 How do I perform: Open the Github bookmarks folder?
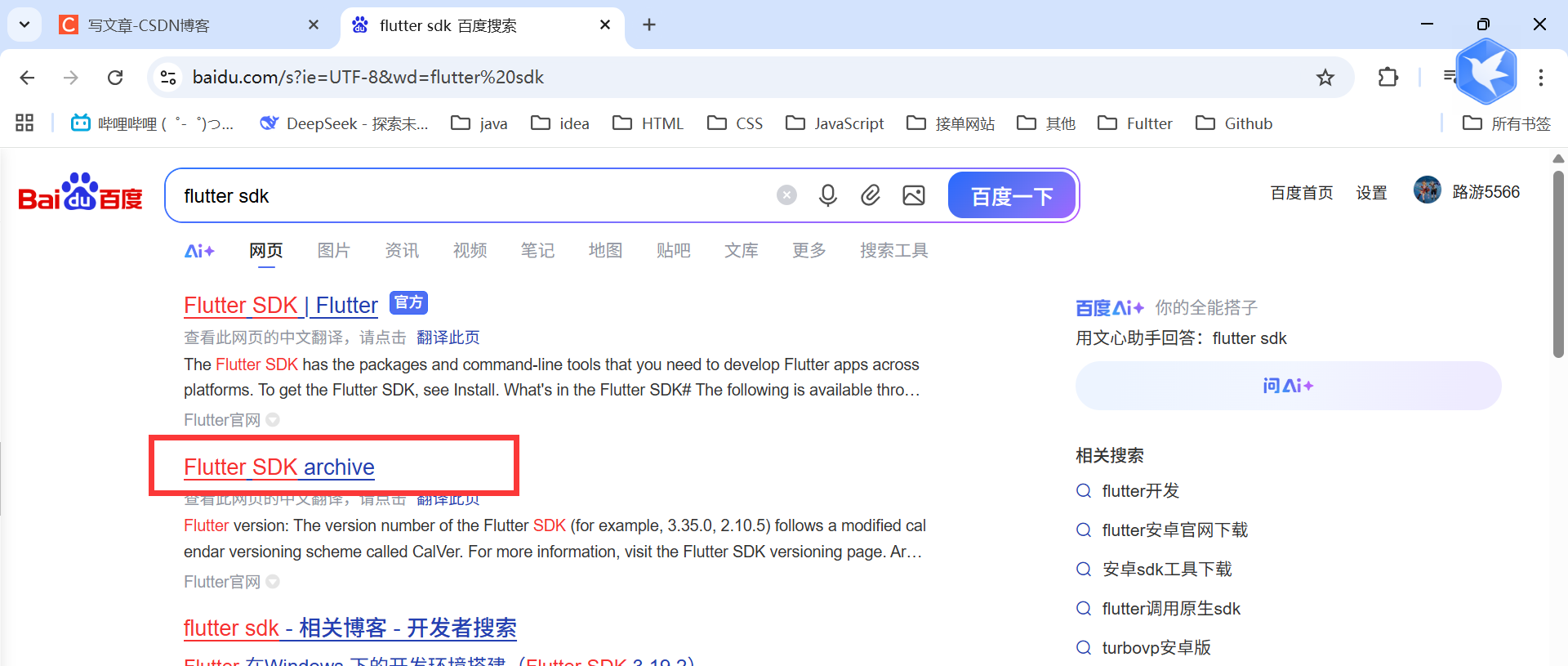point(1234,123)
